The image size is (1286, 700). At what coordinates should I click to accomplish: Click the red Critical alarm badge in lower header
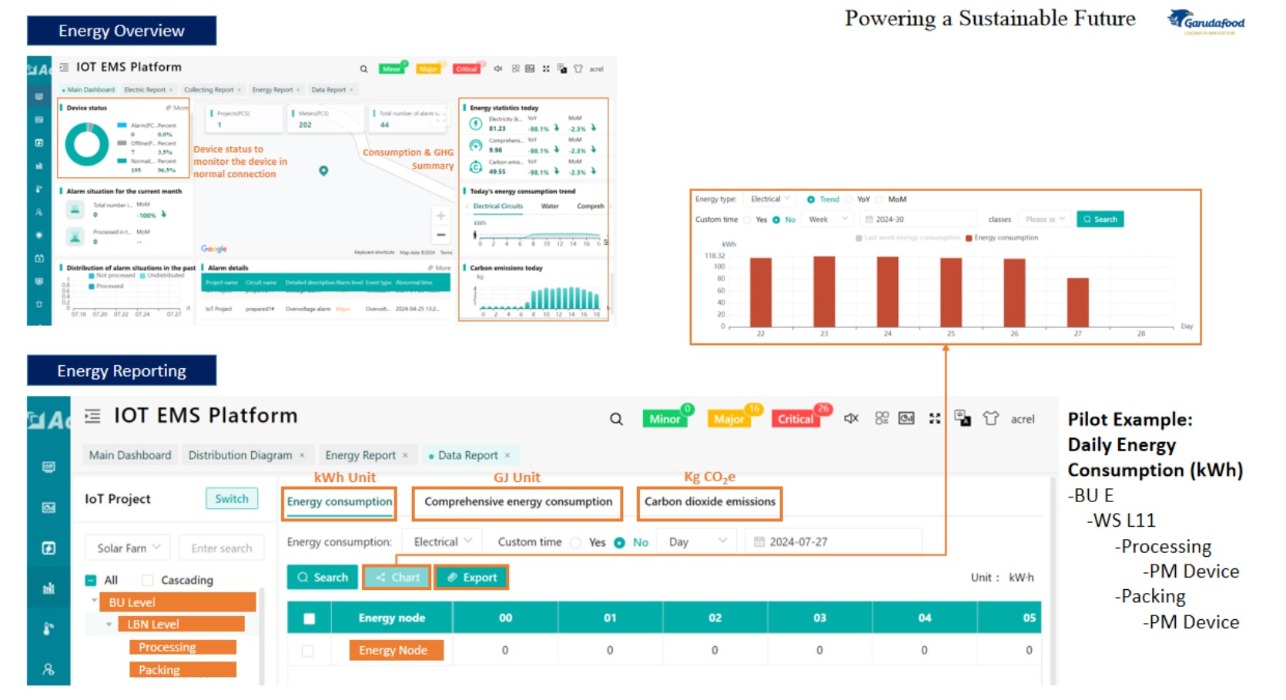coord(796,419)
